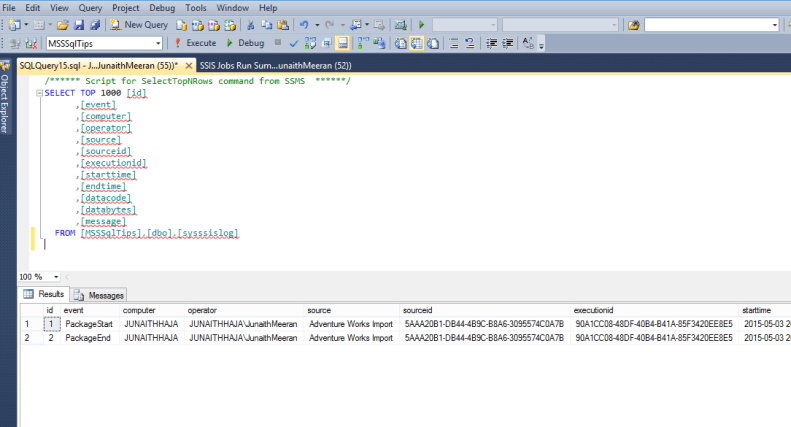Toggle Include Actual Execution Plan
The width and height of the screenshot is (791, 427).
point(363,43)
